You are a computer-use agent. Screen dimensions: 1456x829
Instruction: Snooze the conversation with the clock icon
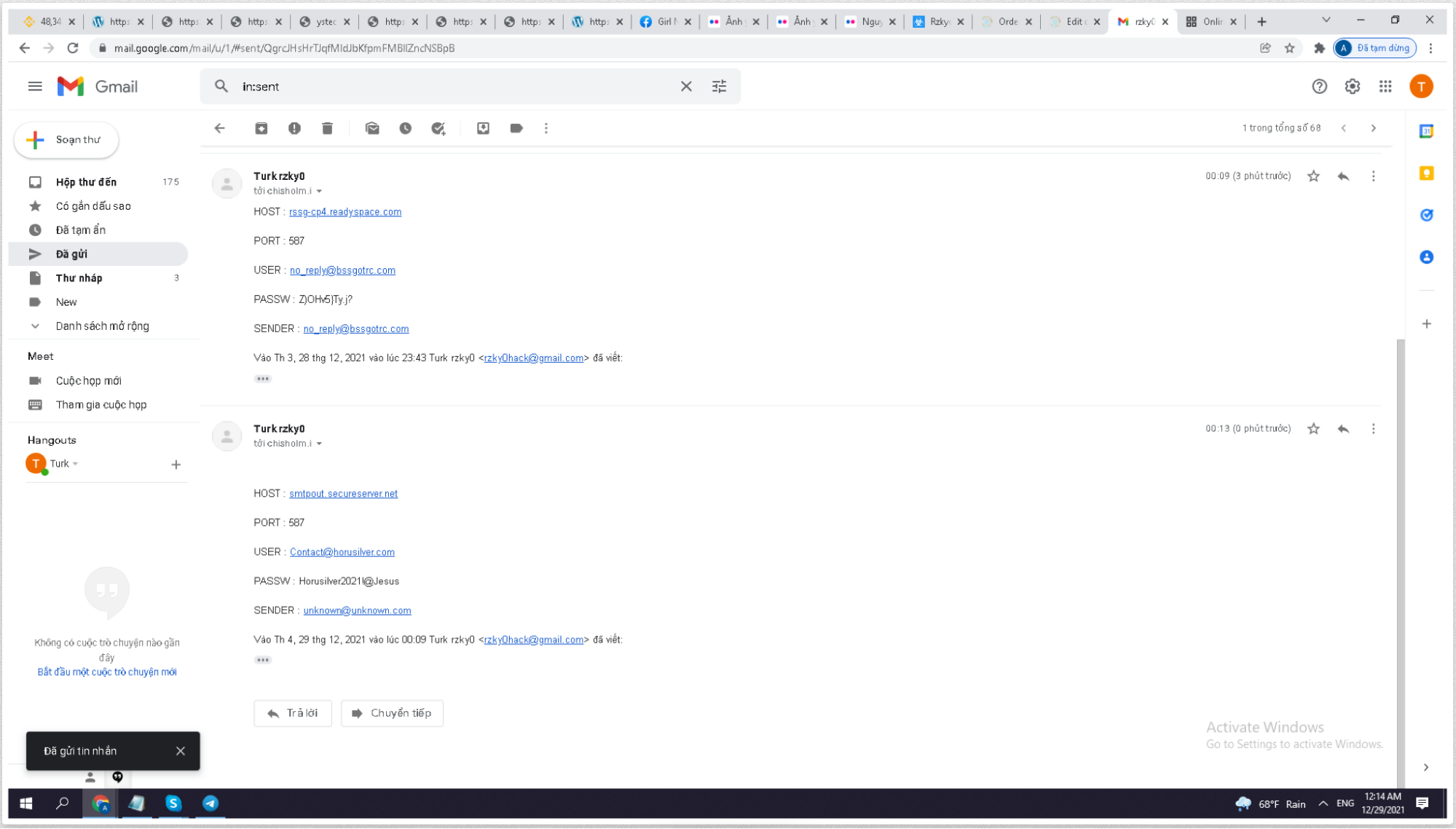(x=406, y=128)
